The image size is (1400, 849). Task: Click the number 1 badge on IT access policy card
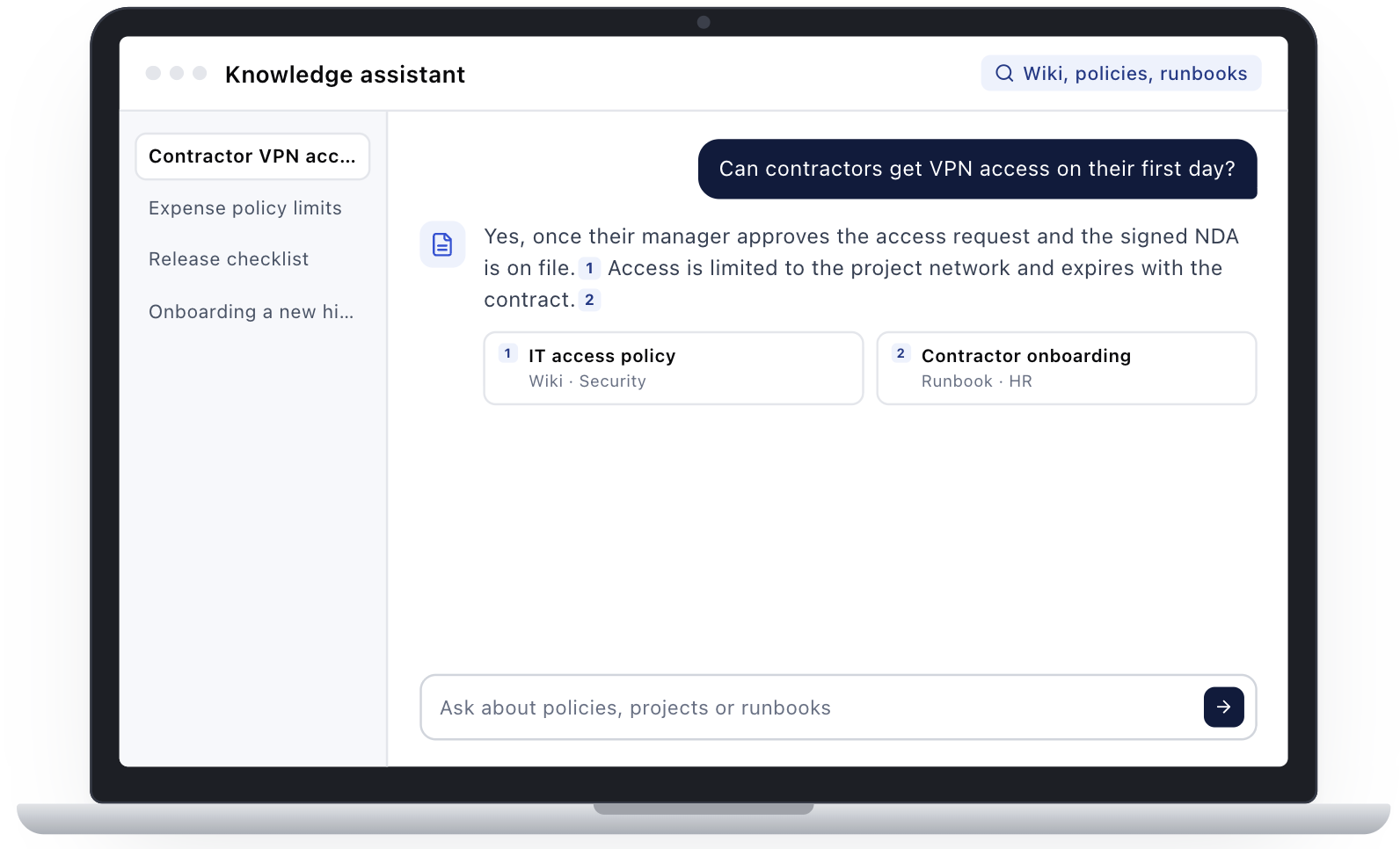[x=507, y=353]
